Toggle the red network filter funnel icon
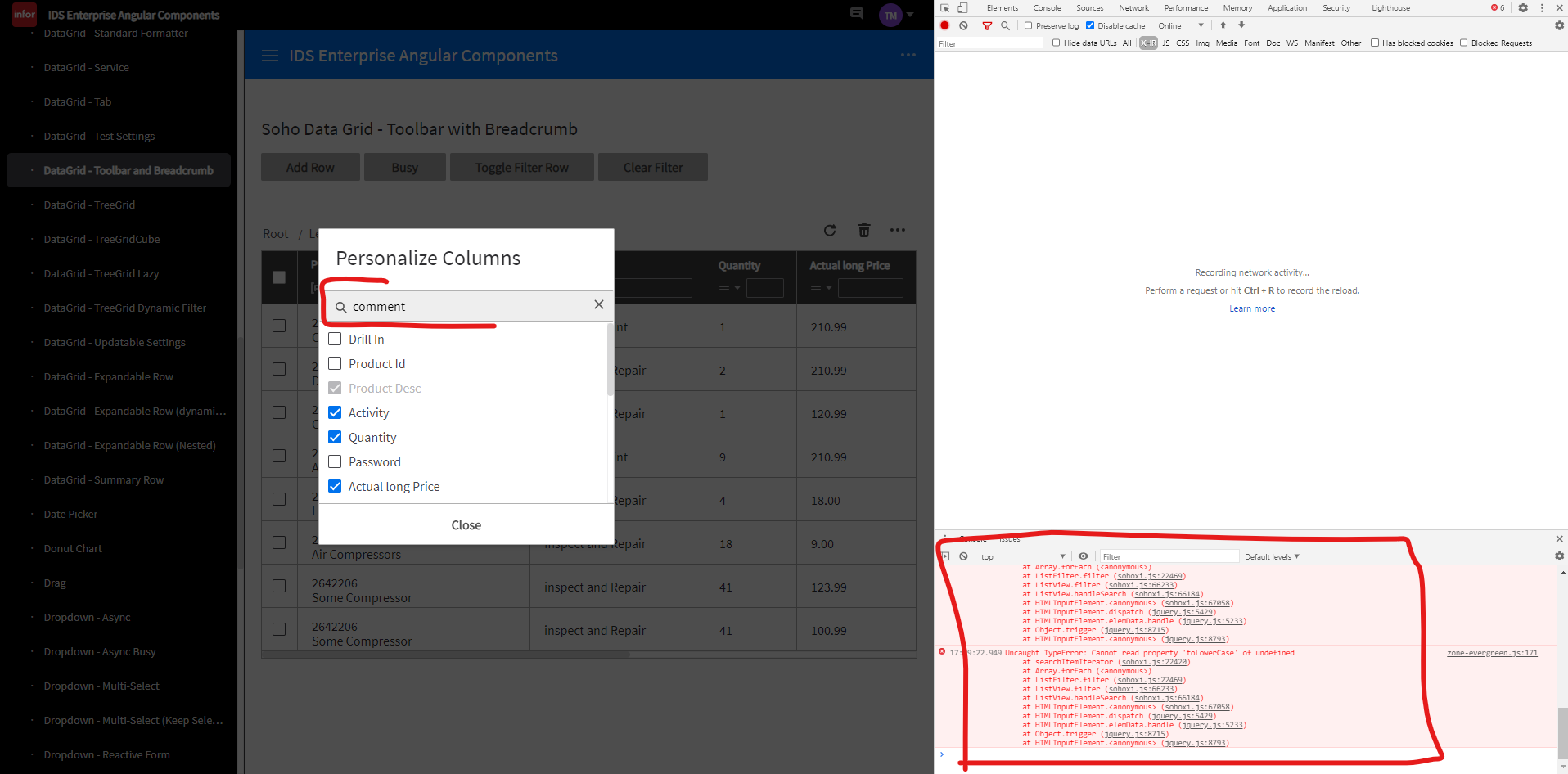 click(x=987, y=25)
